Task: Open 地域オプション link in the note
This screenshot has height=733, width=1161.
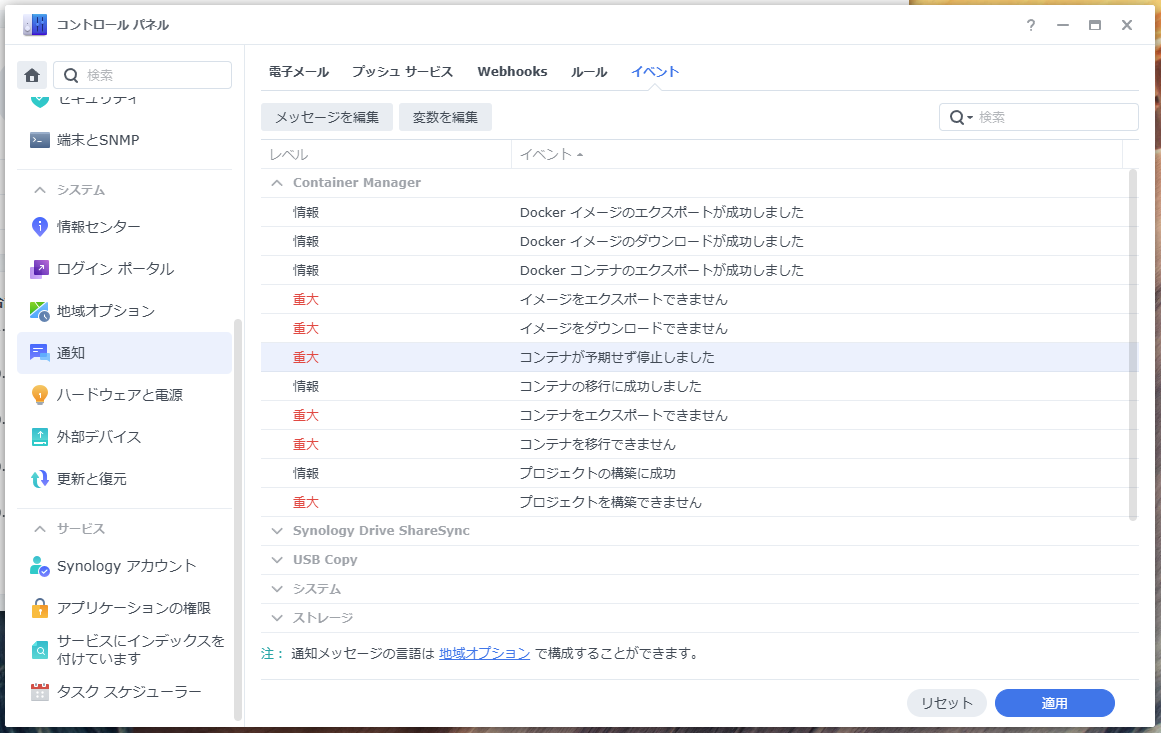Action: pyautogui.click(x=484, y=654)
